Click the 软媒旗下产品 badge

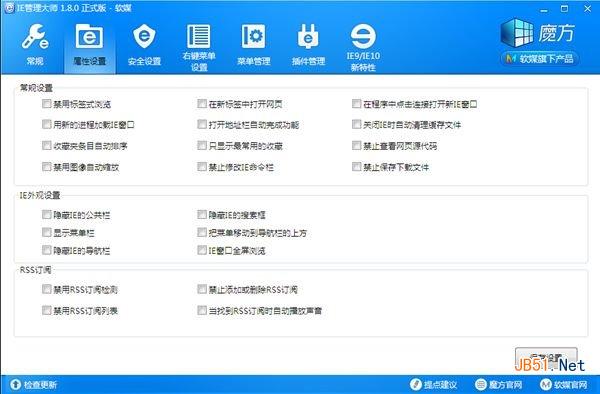click(x=539, y=59)
